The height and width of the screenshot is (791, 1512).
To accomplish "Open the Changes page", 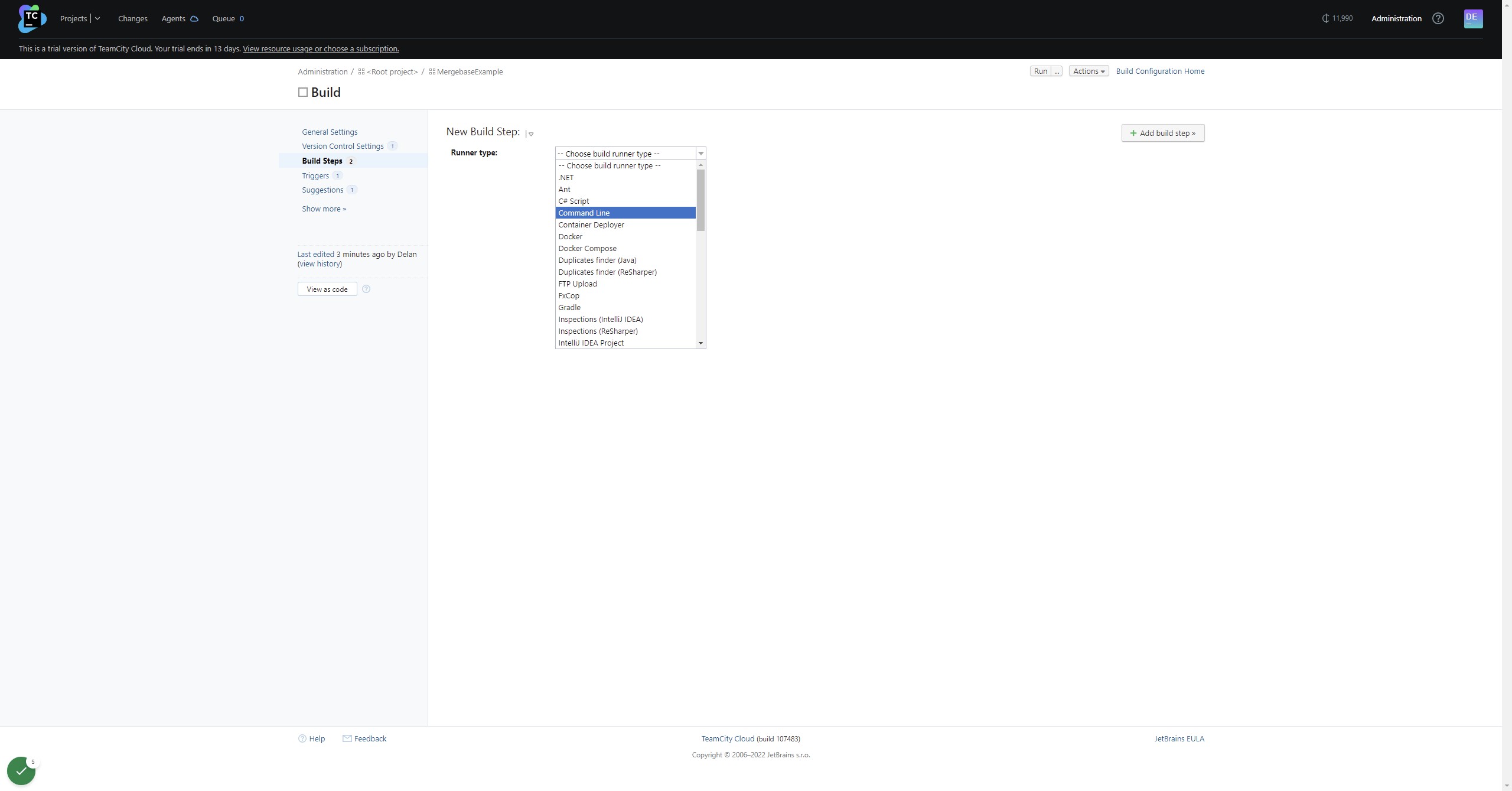I will pos(133,18).
